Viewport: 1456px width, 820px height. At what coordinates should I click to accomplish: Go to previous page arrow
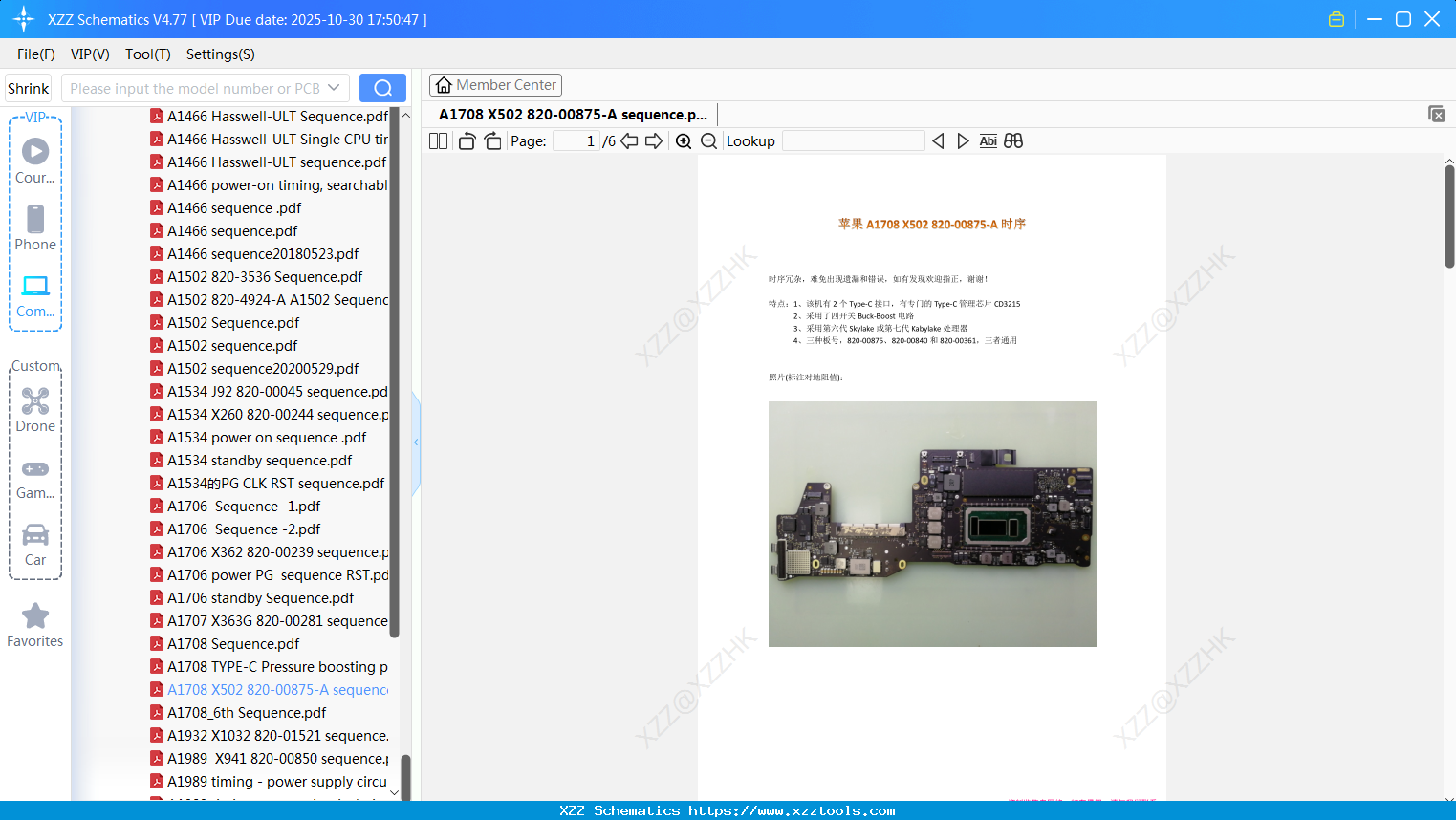629,140
